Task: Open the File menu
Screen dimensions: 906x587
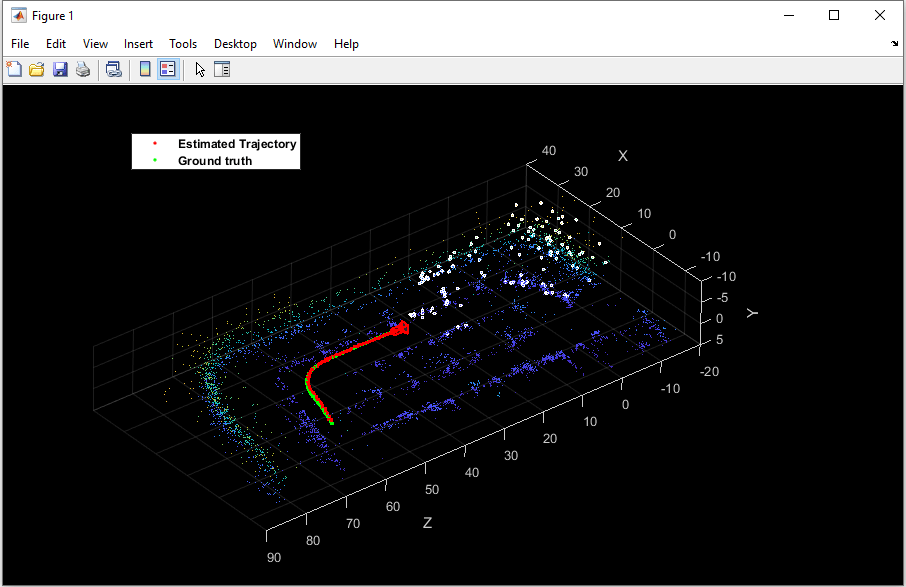Action: (x=20, y=44)
